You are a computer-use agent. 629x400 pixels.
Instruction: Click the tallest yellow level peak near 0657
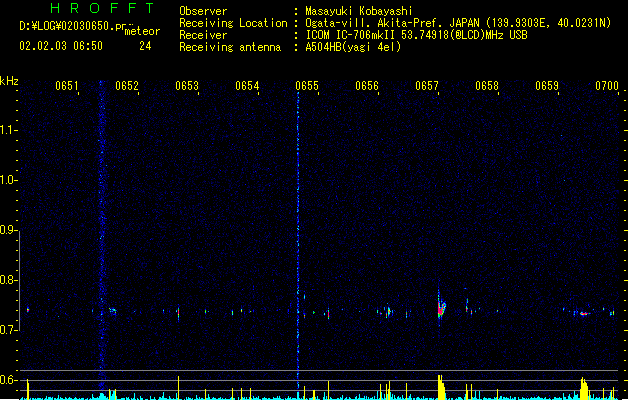441,387
